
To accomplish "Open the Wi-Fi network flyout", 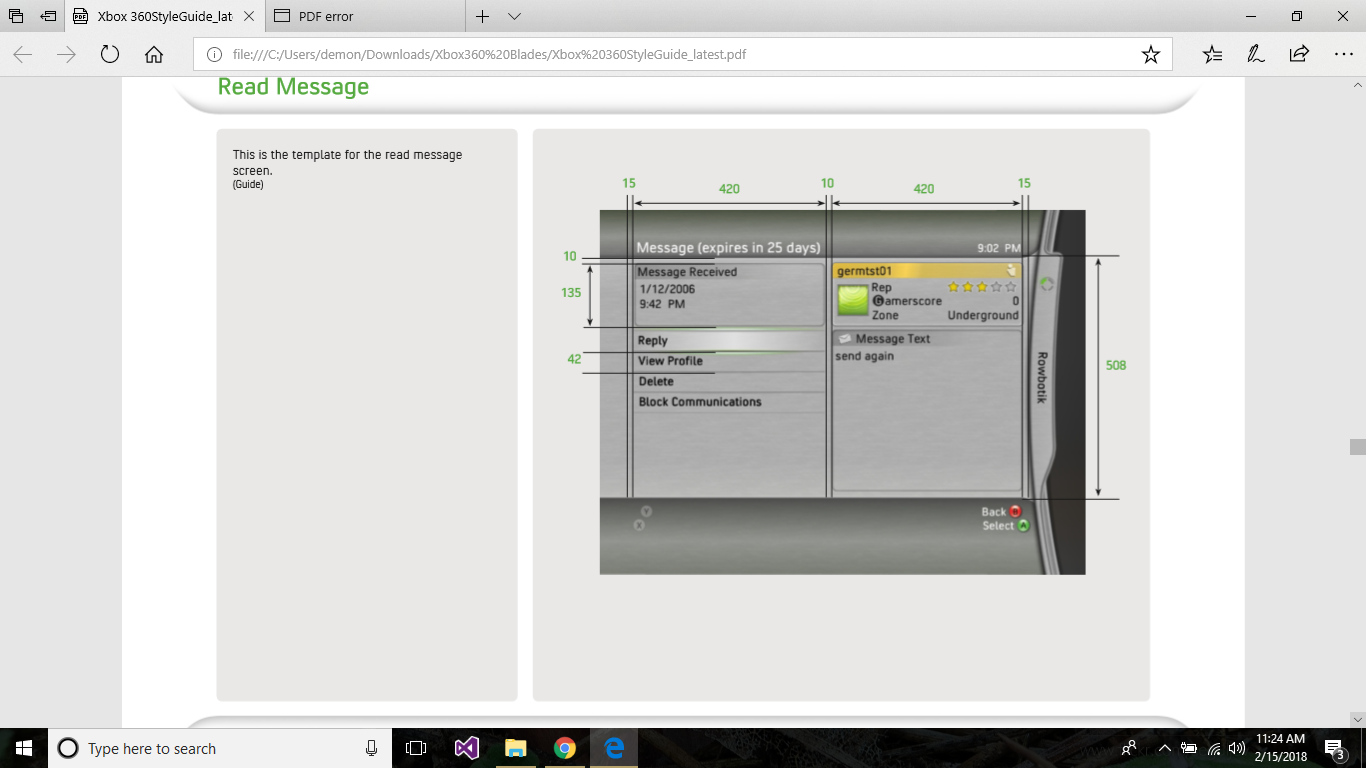I will (1214, 748).
